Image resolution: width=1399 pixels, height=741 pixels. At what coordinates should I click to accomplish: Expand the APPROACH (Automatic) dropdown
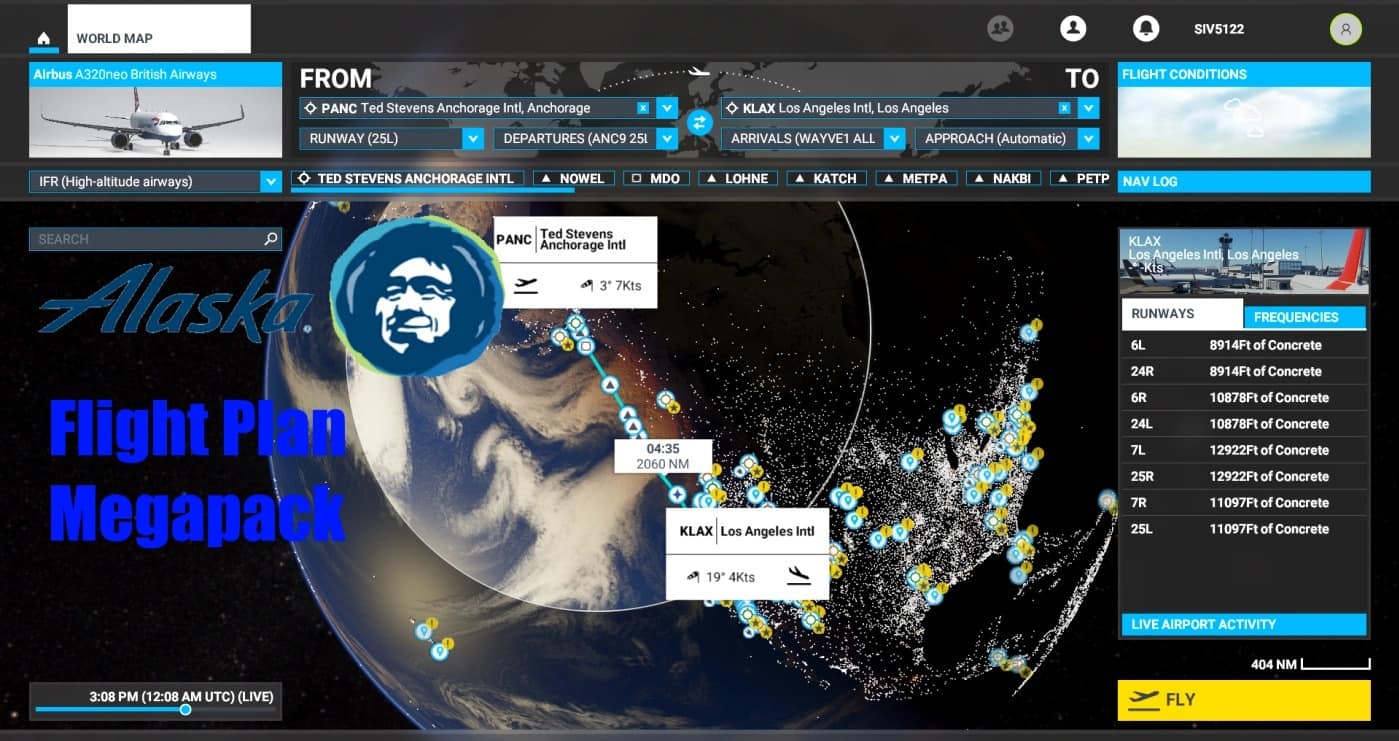(x=1088, y=139)
